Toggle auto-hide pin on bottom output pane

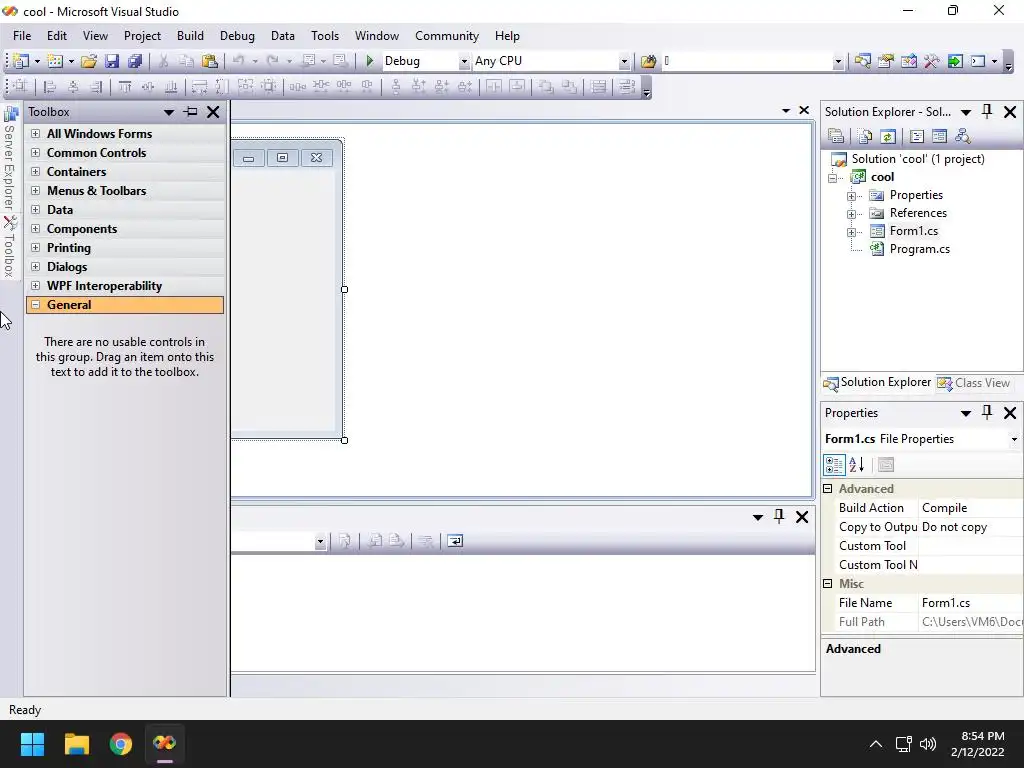(x=779, y=517)
